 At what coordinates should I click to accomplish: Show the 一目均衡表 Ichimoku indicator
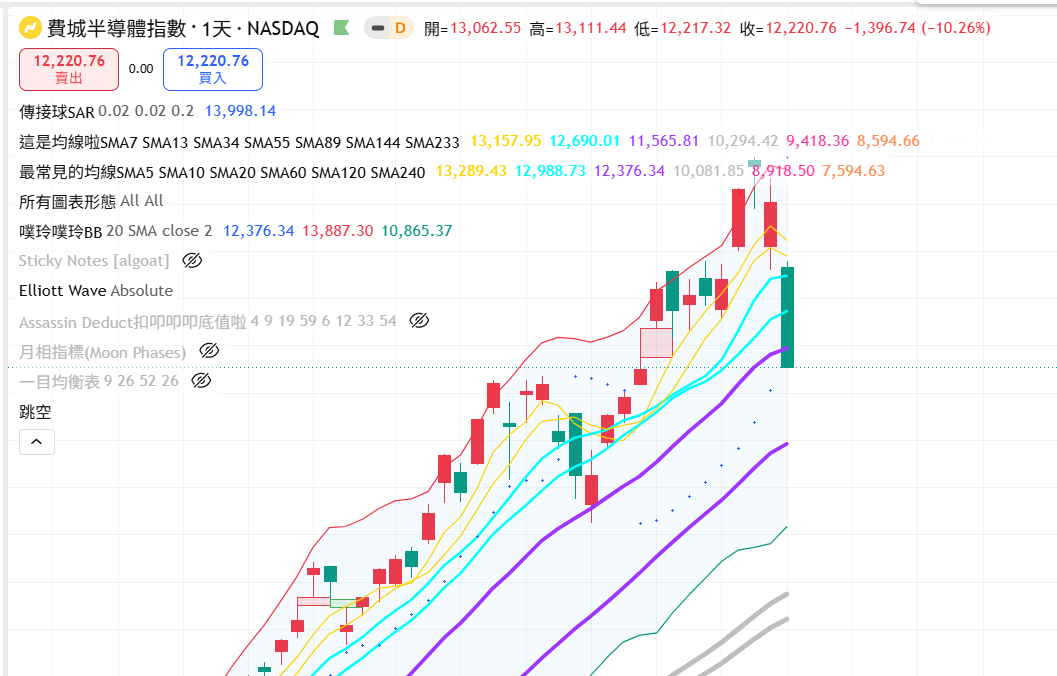[x=201, y=381]
